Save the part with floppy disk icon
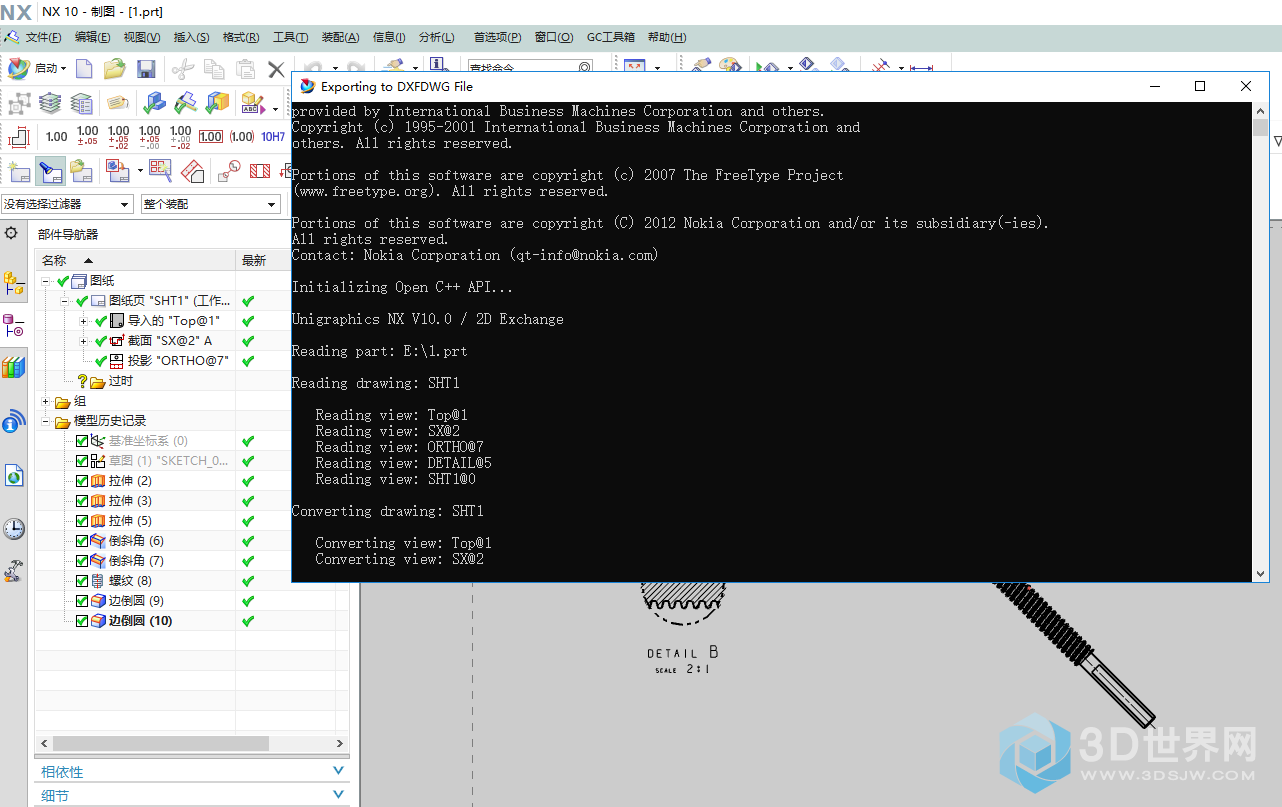This screenshot has height=807, width=1282. (146, 69)
